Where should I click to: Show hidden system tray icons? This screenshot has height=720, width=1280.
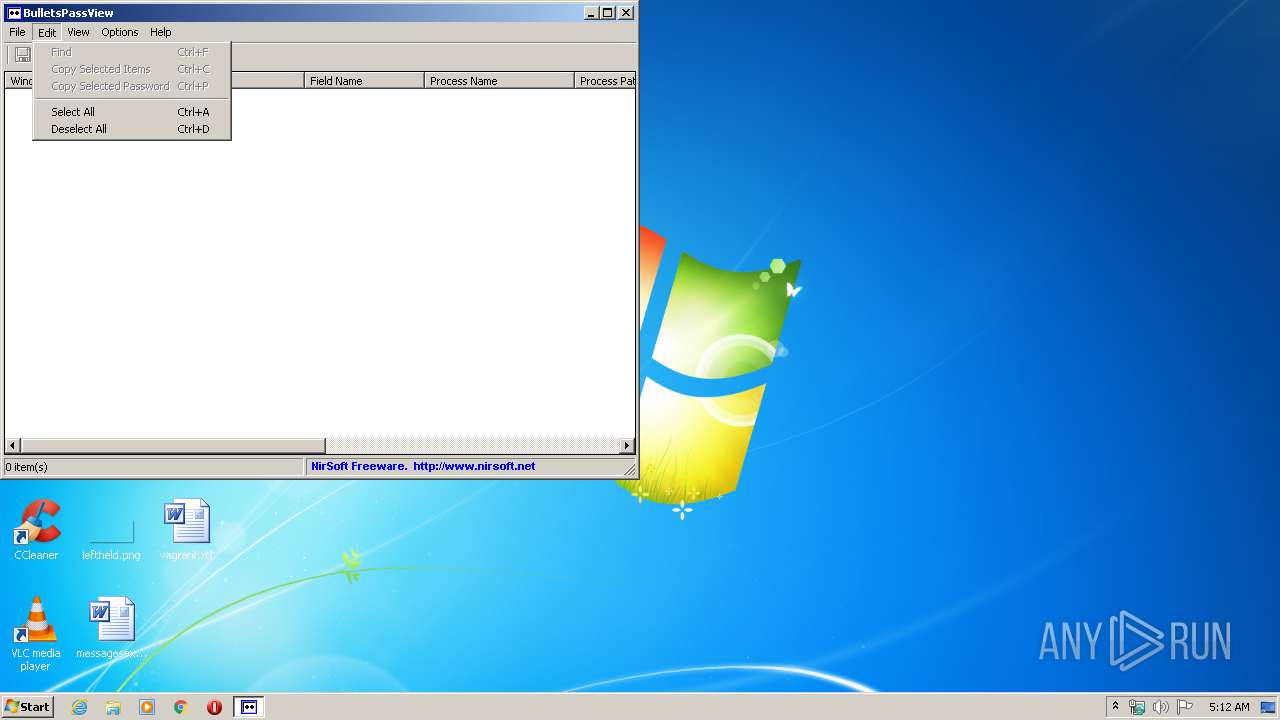pos(1115,706)
